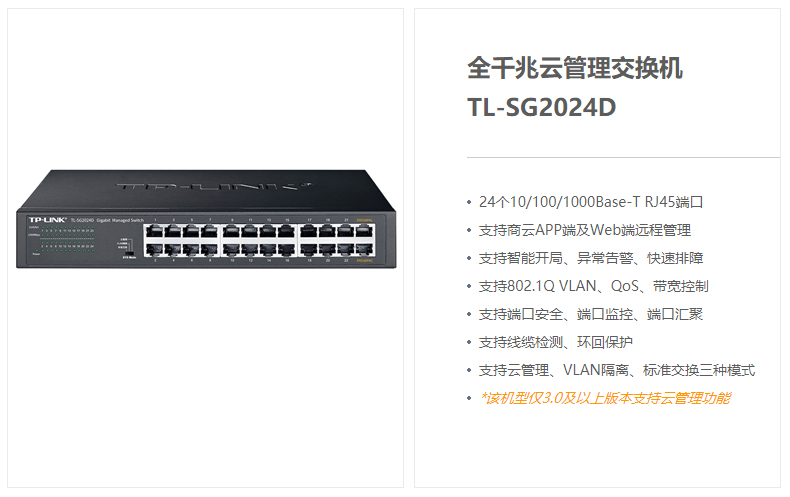Click the model name TL-SG2024D
This screenshot has width=790, height=497.
[542, 107]
